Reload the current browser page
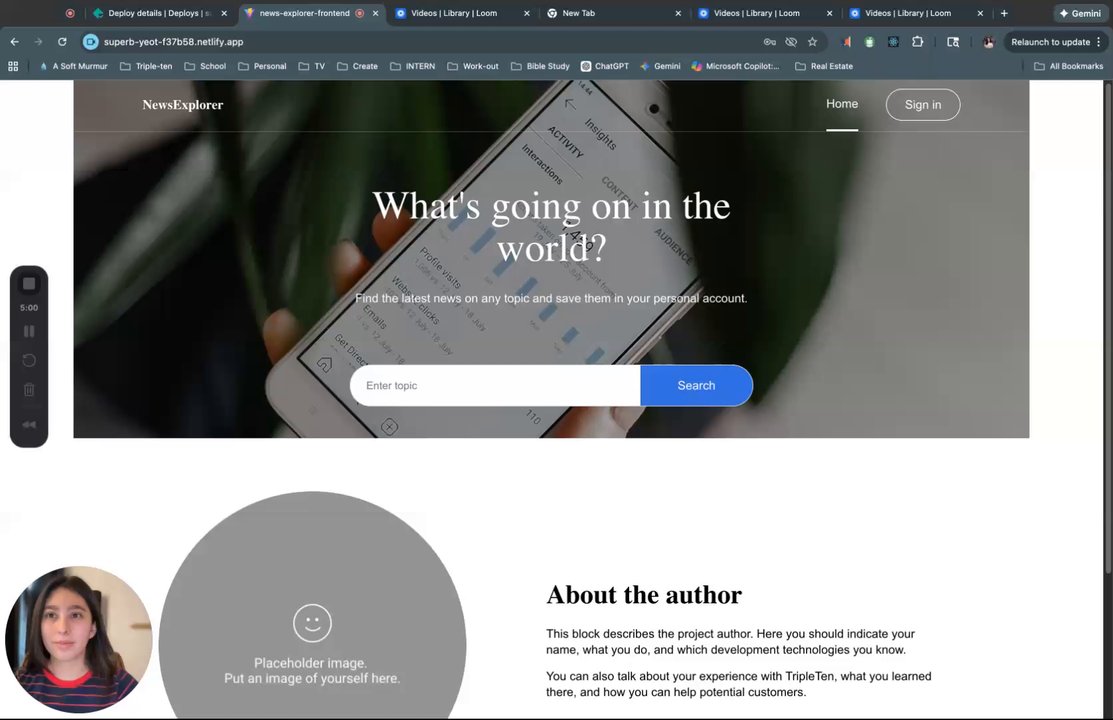Viewport: 1113px width, 720px height. point(62,42)
